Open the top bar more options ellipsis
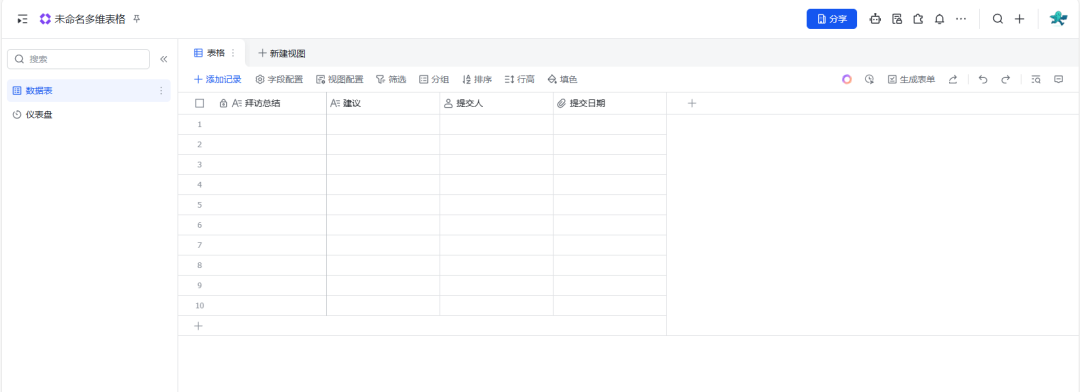The image size is (1080, 392). coord(961,19)
